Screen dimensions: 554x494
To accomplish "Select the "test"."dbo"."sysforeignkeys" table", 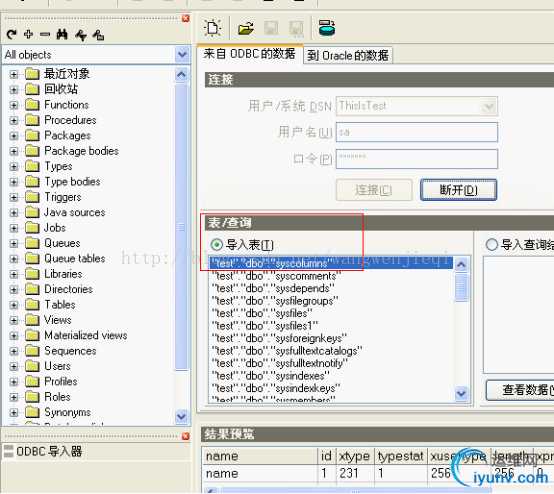I will (331, 339).
